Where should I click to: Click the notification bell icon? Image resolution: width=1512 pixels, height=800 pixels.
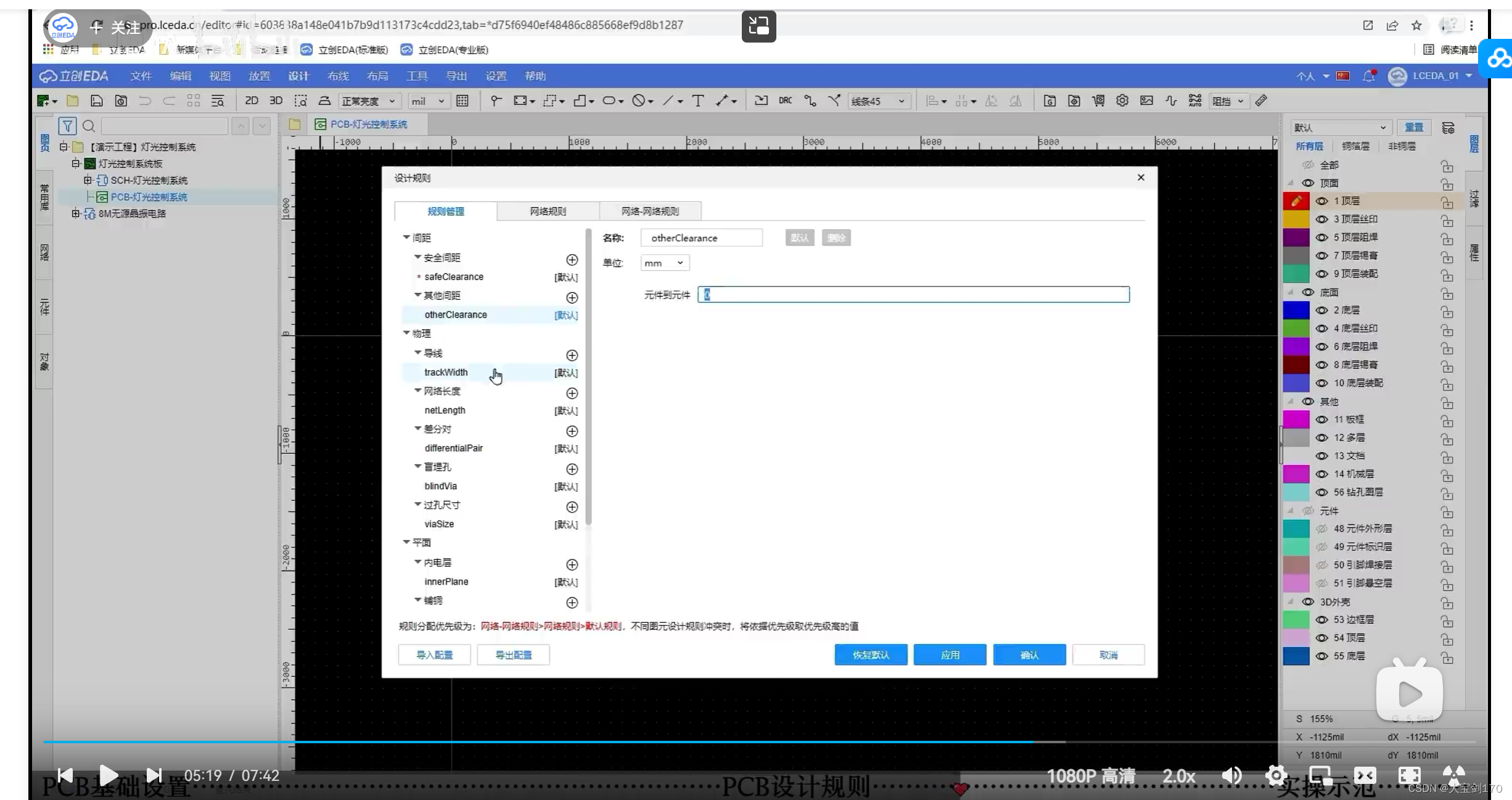1369,76
